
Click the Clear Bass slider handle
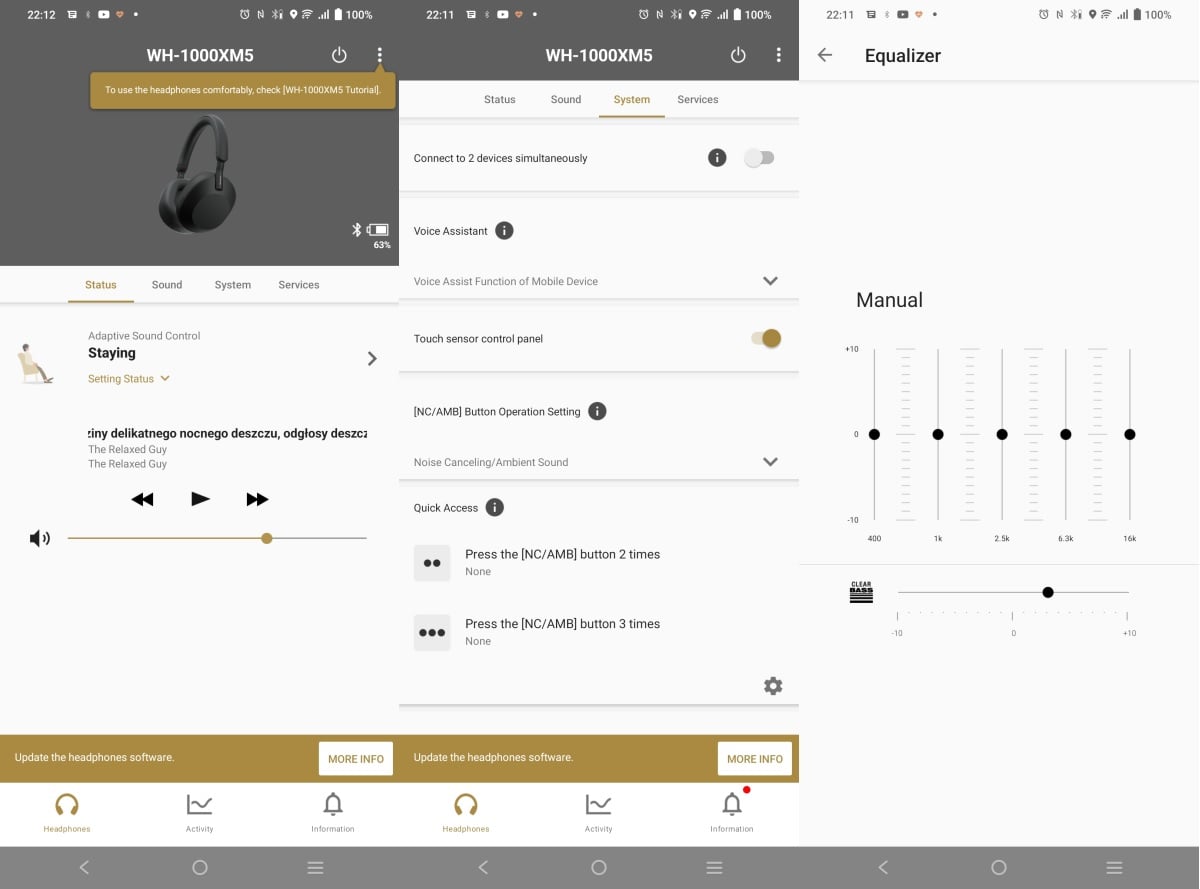(1048, 592)
